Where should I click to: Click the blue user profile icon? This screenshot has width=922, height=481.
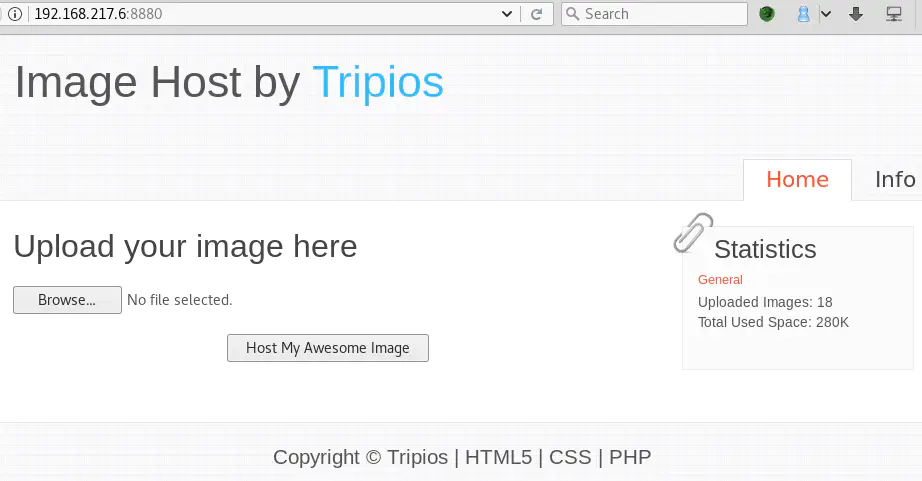tap(803, 14)
